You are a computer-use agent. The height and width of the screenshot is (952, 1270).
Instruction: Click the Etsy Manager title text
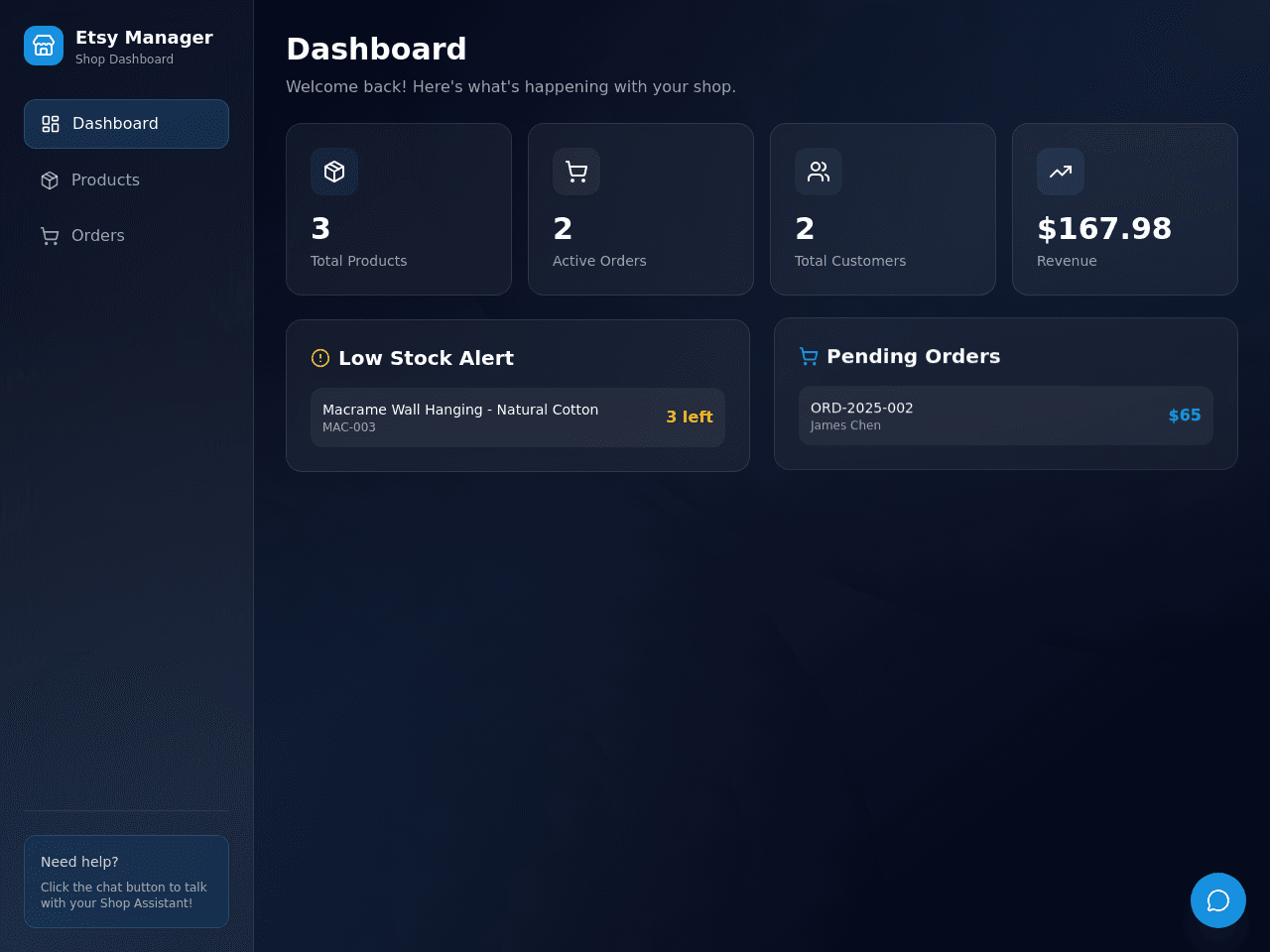144,38
